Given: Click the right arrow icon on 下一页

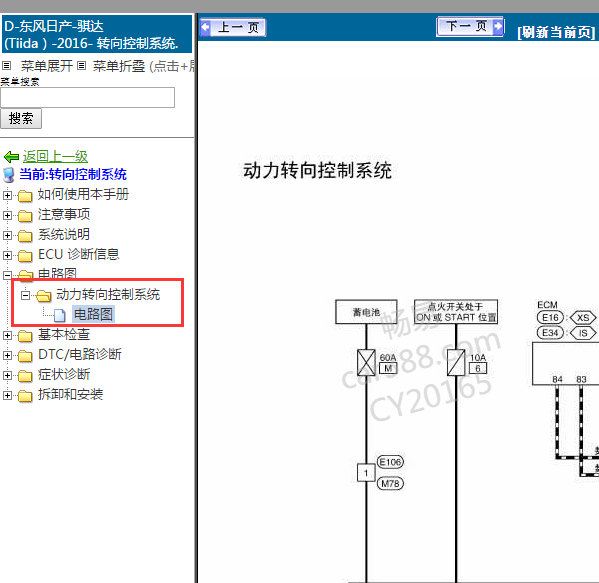Looking at the screenshot, I should coord(498,26).
